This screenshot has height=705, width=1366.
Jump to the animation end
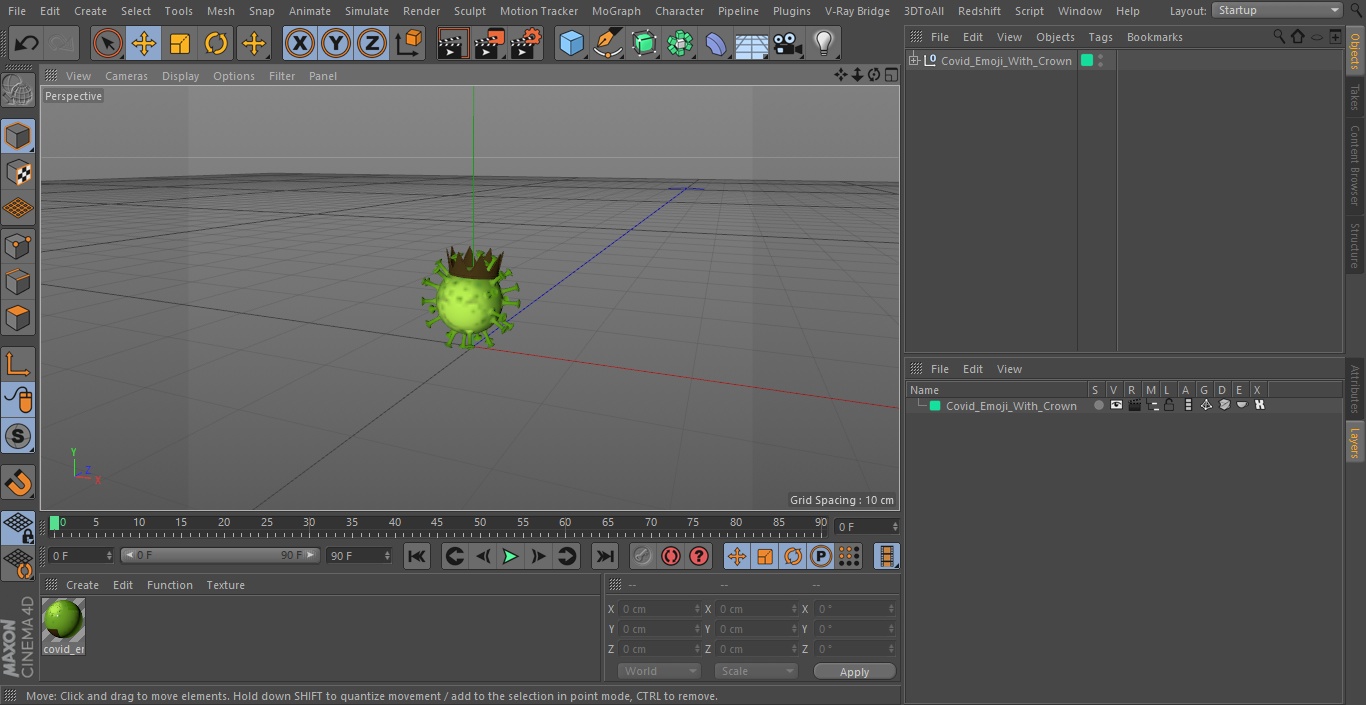tap(605, 556)
